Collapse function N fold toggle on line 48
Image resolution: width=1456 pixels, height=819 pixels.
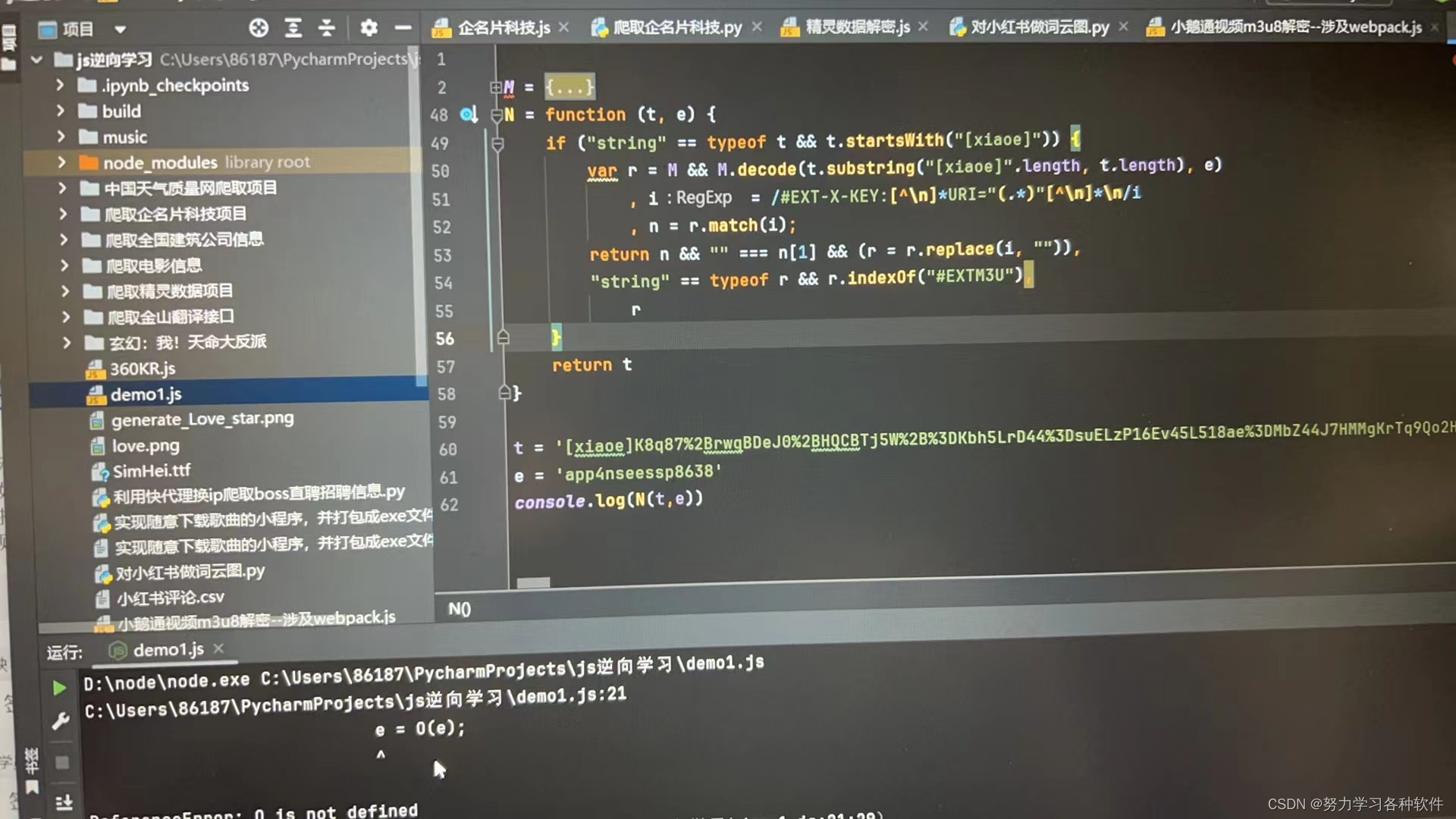point(497,115)
